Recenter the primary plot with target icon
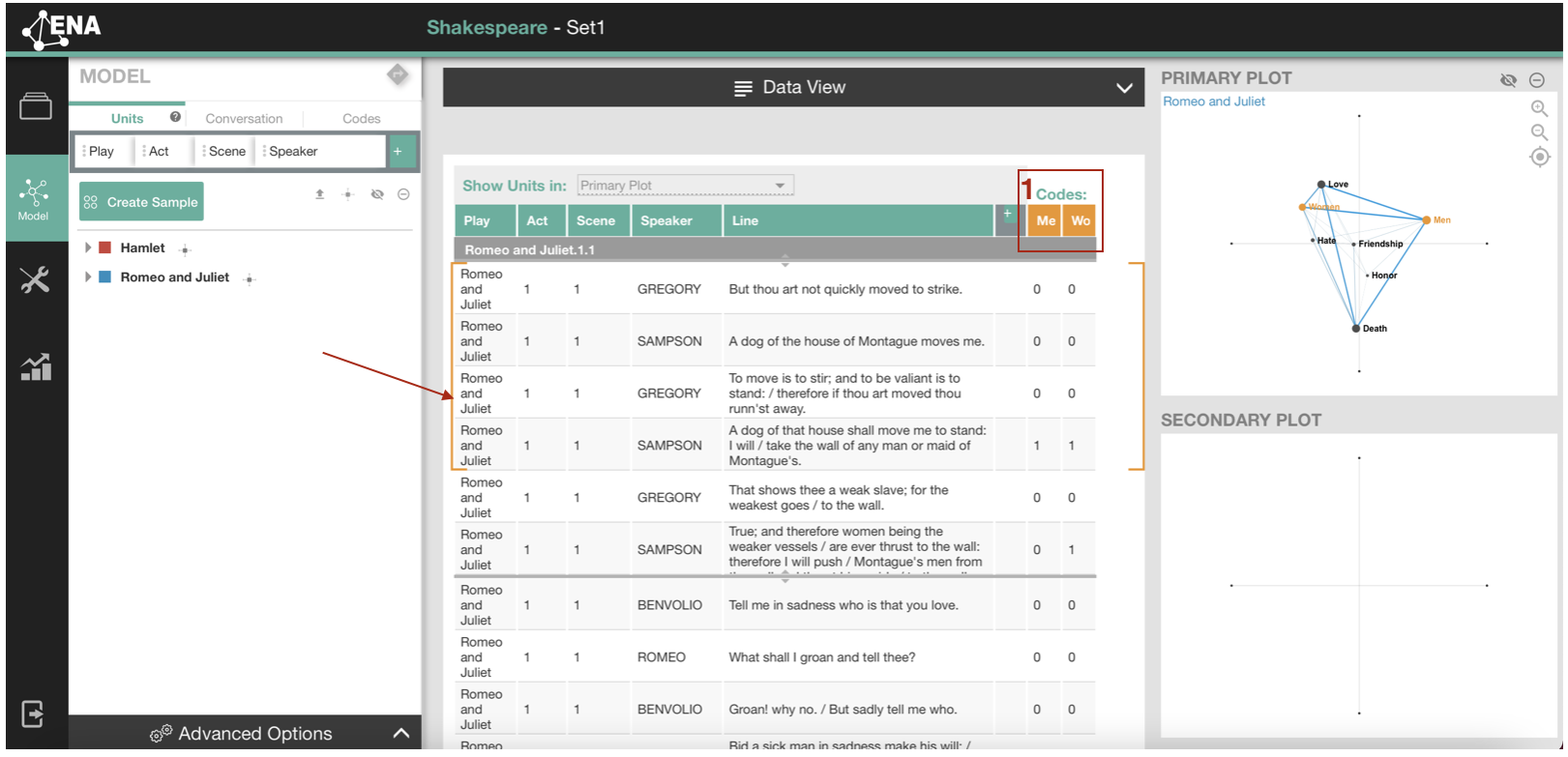This screenshot has height=757, width=1568. coord(1540,157)
